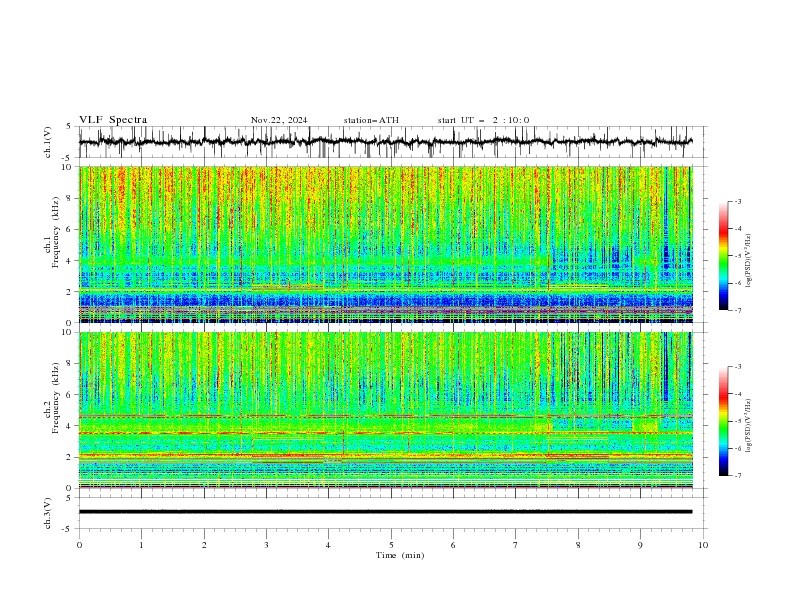The image size is (792, 612).
Task: Click the date 'Nov.22, 2024'
Action: pos(279,120)
